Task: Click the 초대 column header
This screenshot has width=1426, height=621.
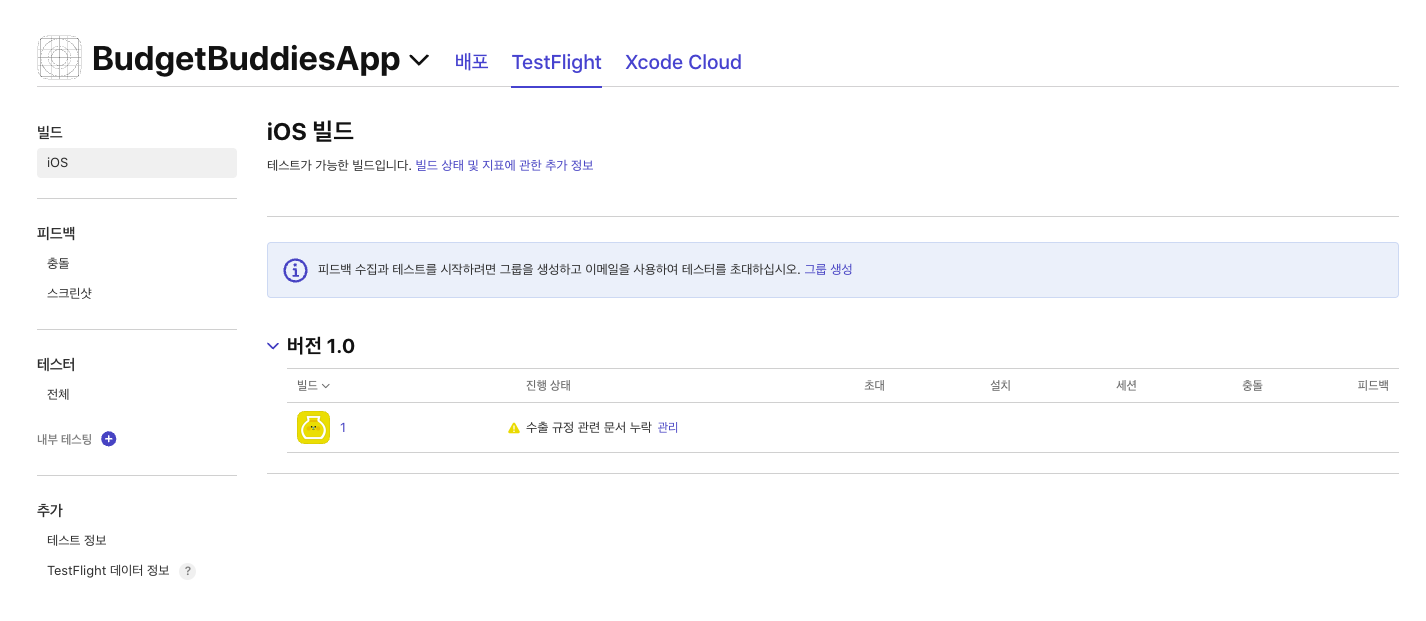Action: (x=874, y=385)
